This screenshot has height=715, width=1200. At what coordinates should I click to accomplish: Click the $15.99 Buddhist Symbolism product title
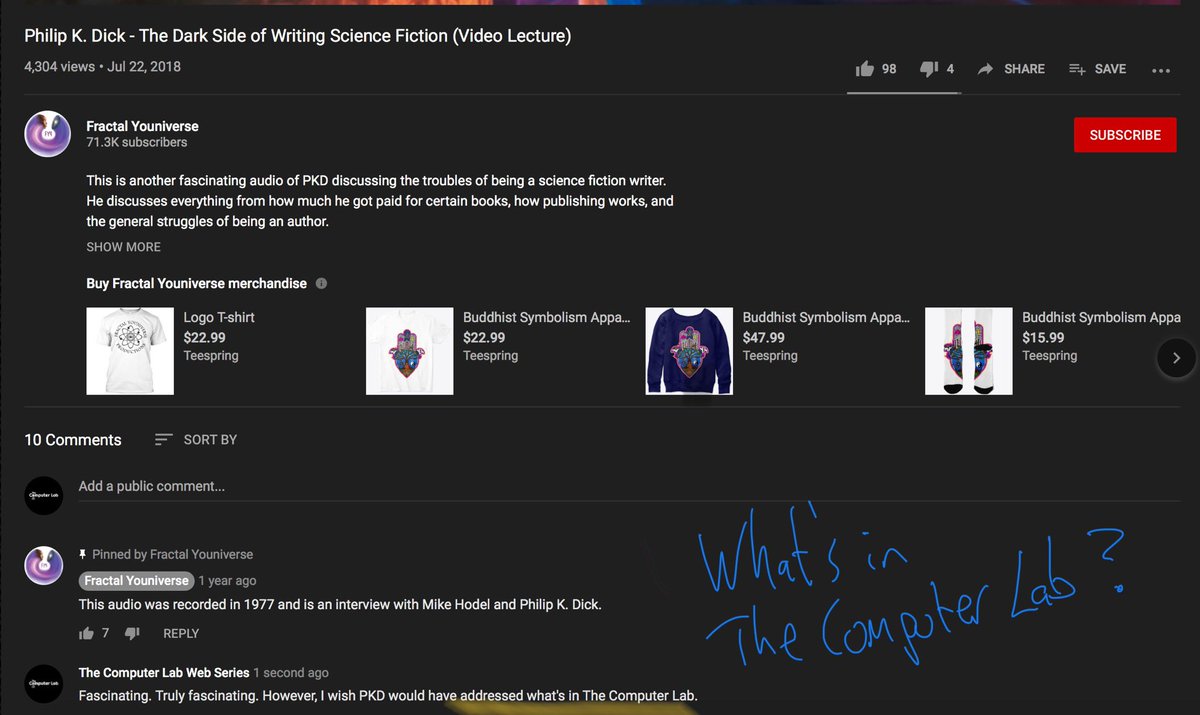click(x=1101, y=317)
